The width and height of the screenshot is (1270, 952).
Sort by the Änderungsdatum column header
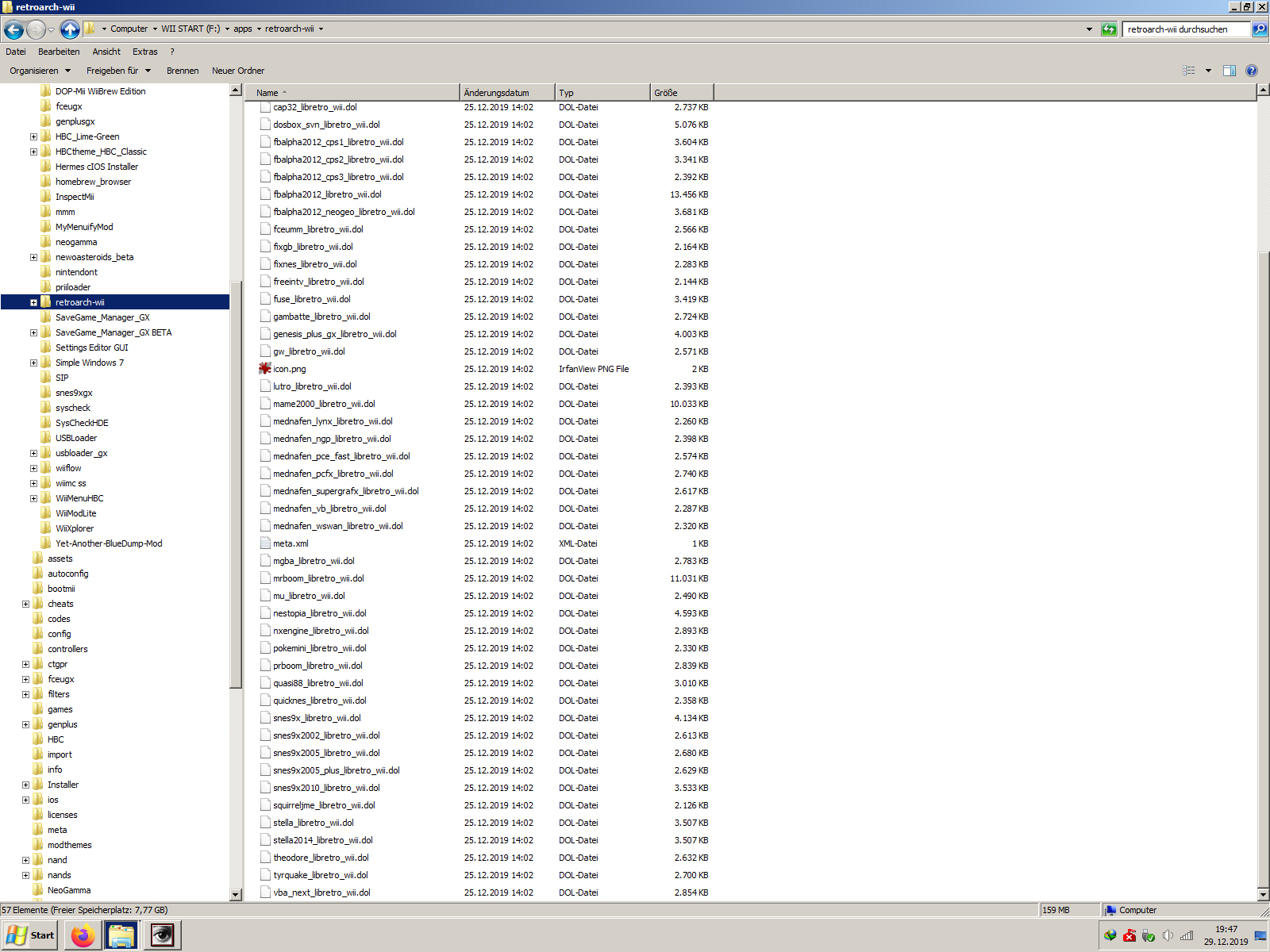507,93
